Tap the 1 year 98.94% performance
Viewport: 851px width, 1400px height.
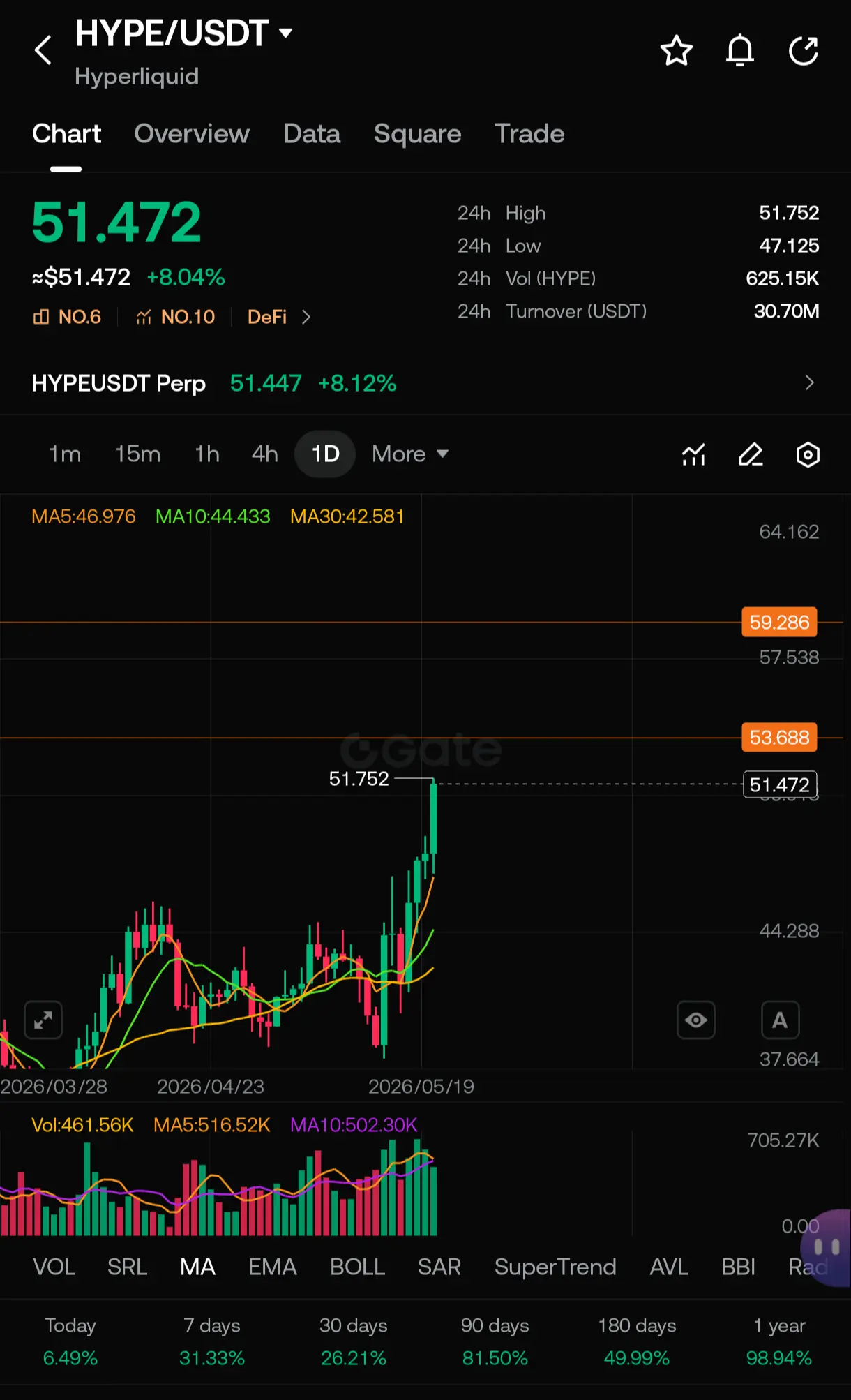(779, 1341)
